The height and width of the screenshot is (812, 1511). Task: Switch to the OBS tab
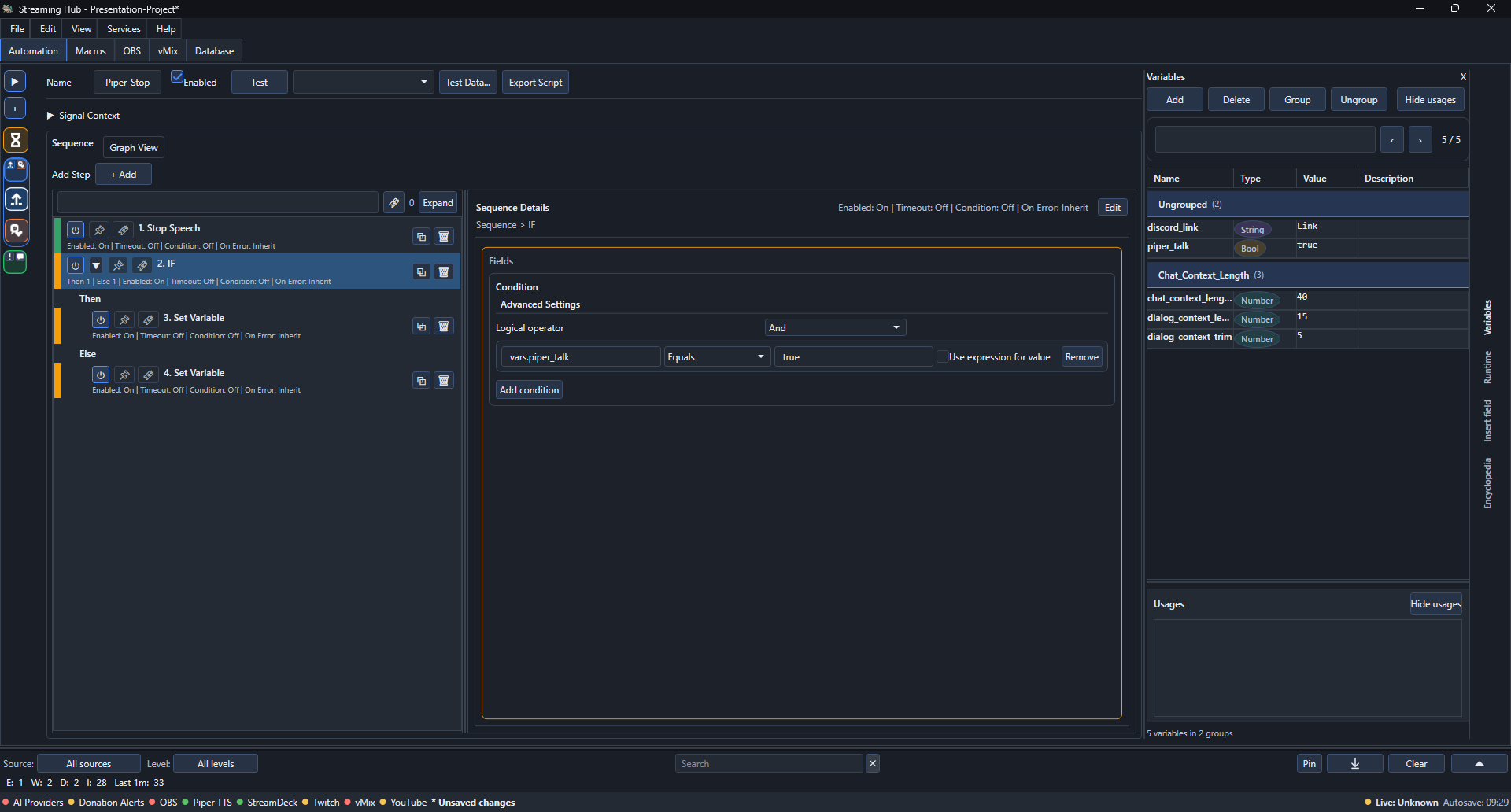(x=132, y=51)
